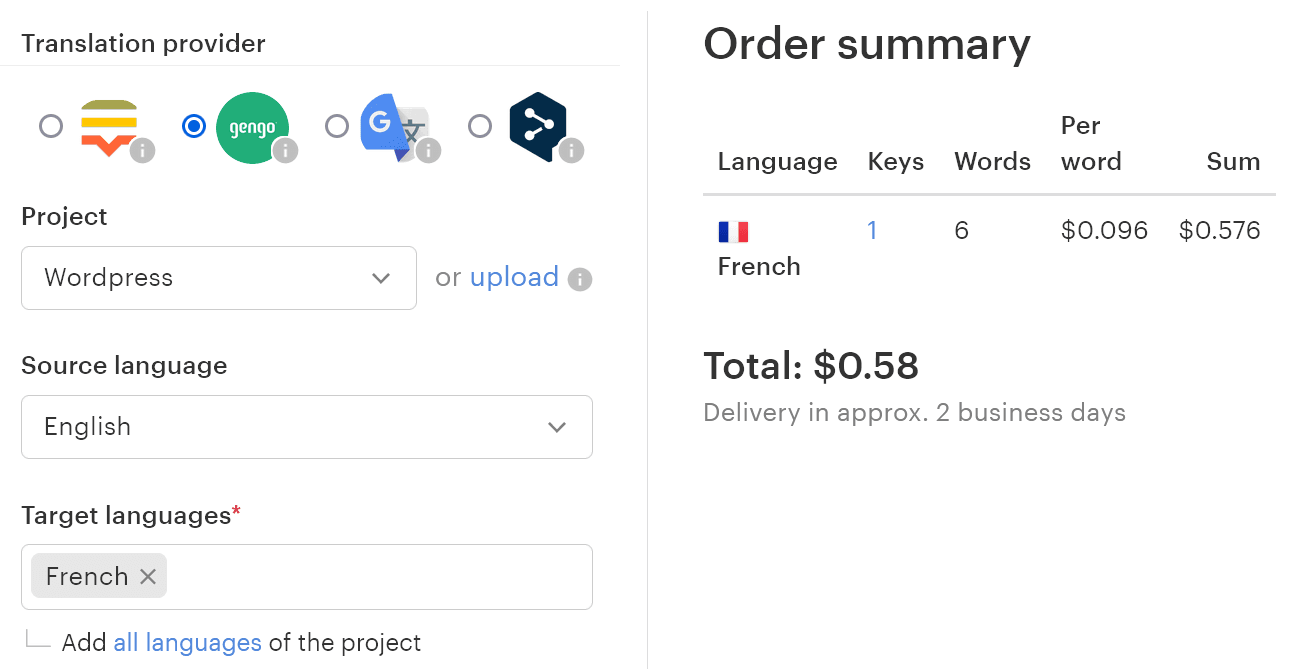
Task: Click the DeepL provider logo
Action: click(x=536, y=126)
